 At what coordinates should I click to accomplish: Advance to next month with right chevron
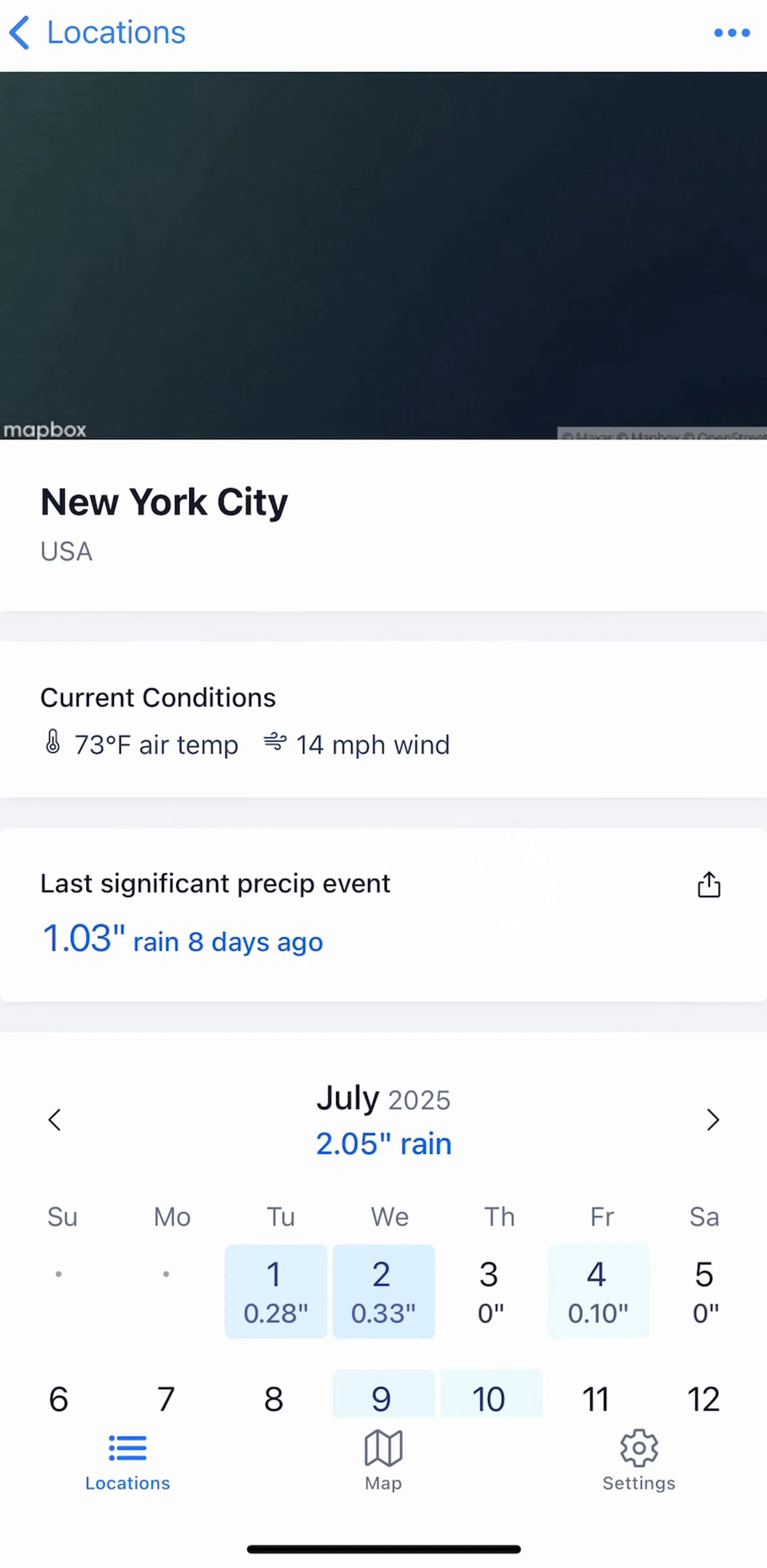713,1119
